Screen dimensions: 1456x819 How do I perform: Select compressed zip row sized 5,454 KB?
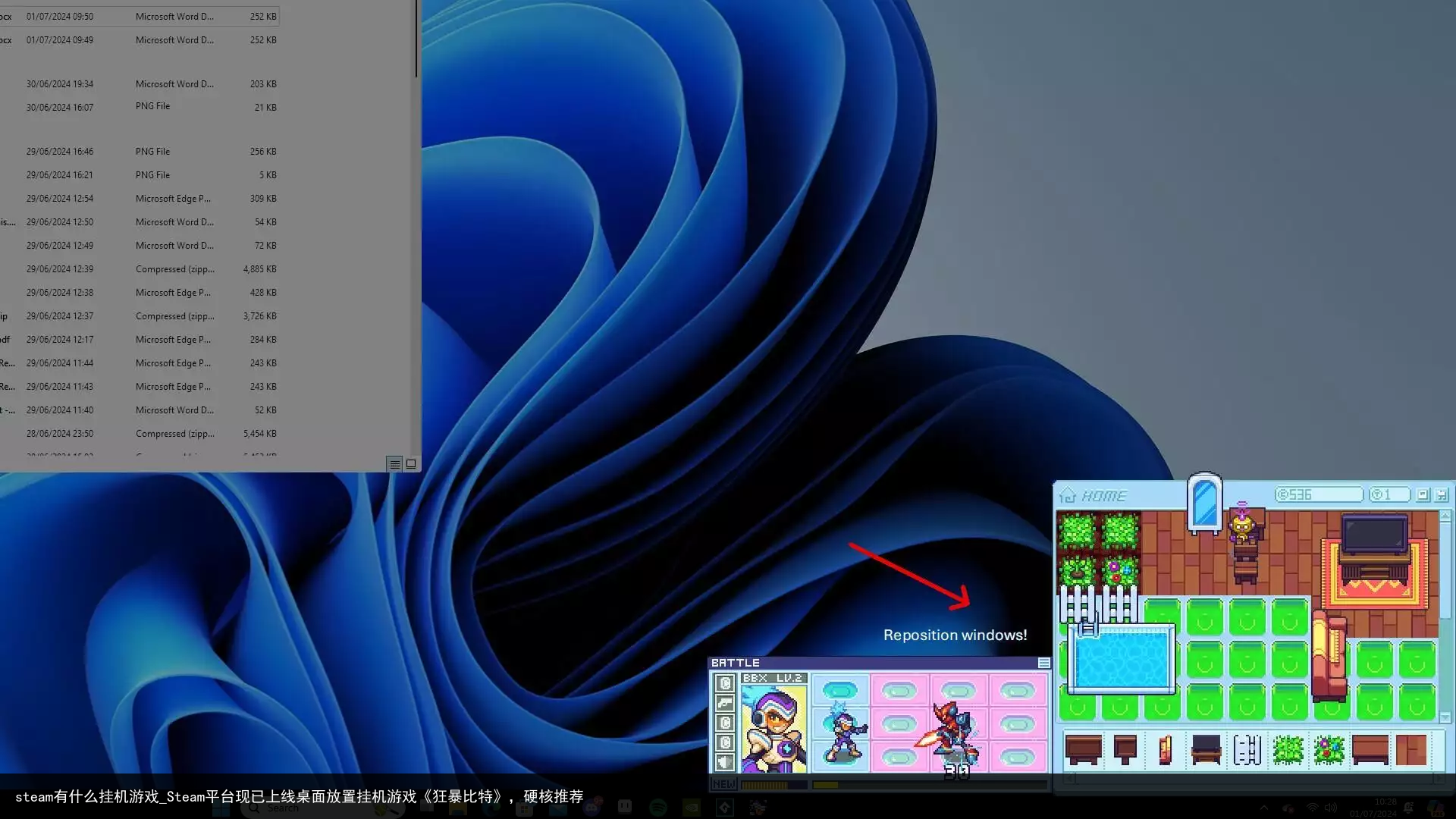point(140,433)
